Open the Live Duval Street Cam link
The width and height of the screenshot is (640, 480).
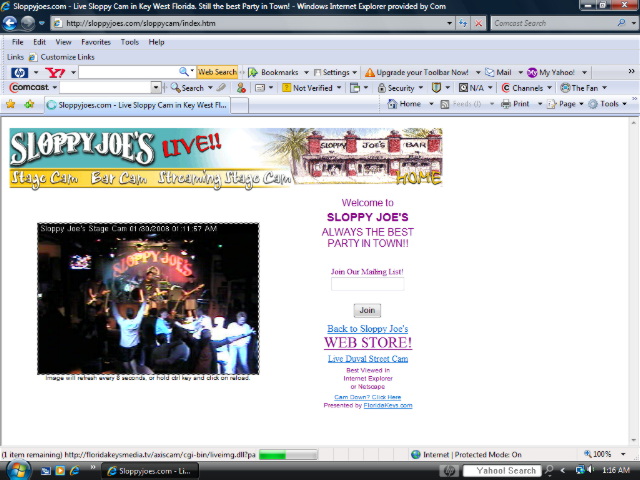click(368, 359)
